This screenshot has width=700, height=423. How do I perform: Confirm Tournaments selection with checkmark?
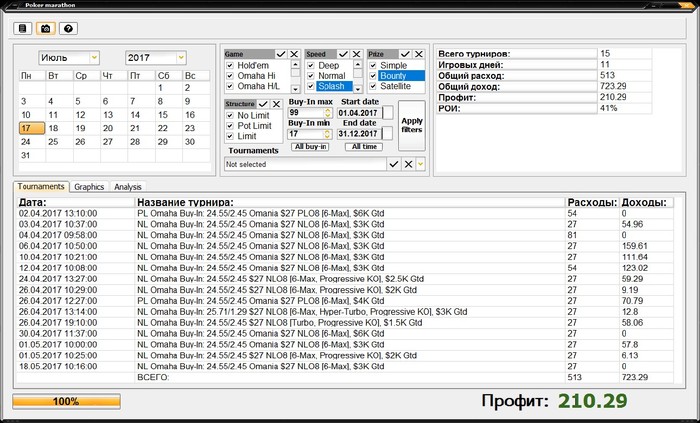(394, 164)
